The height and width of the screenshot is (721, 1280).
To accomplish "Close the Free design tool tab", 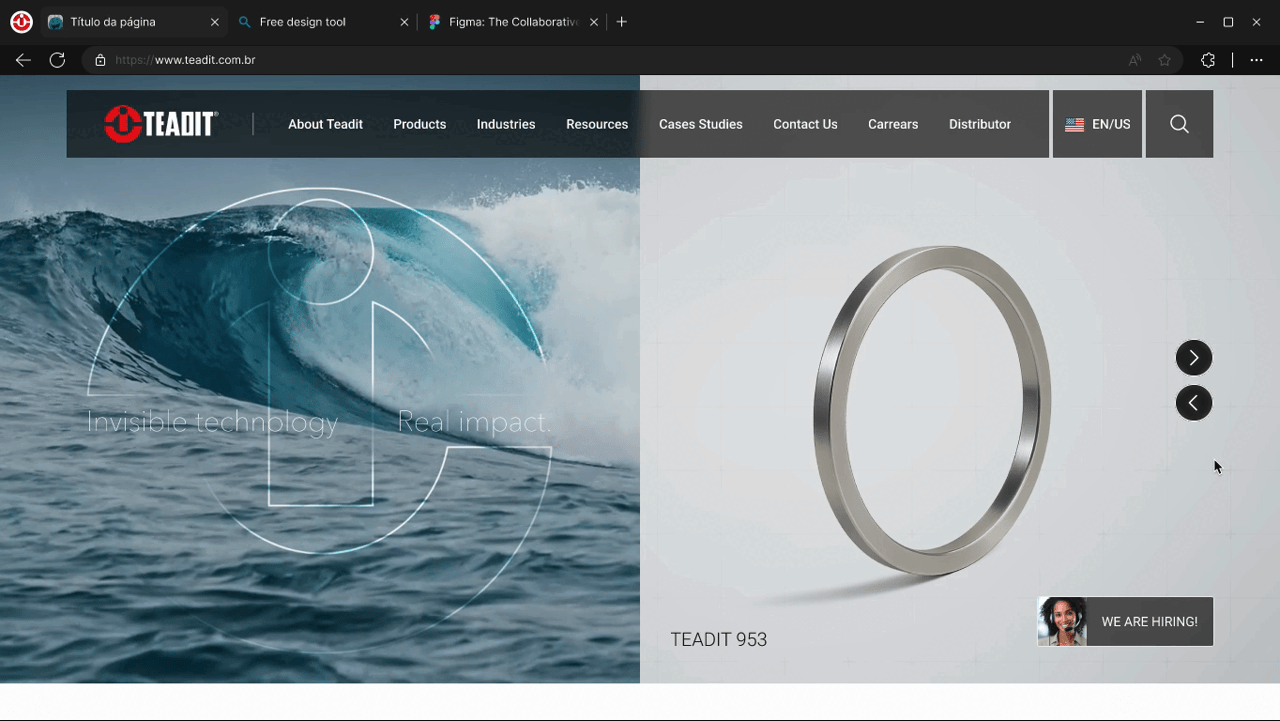I will pos(404,22).
